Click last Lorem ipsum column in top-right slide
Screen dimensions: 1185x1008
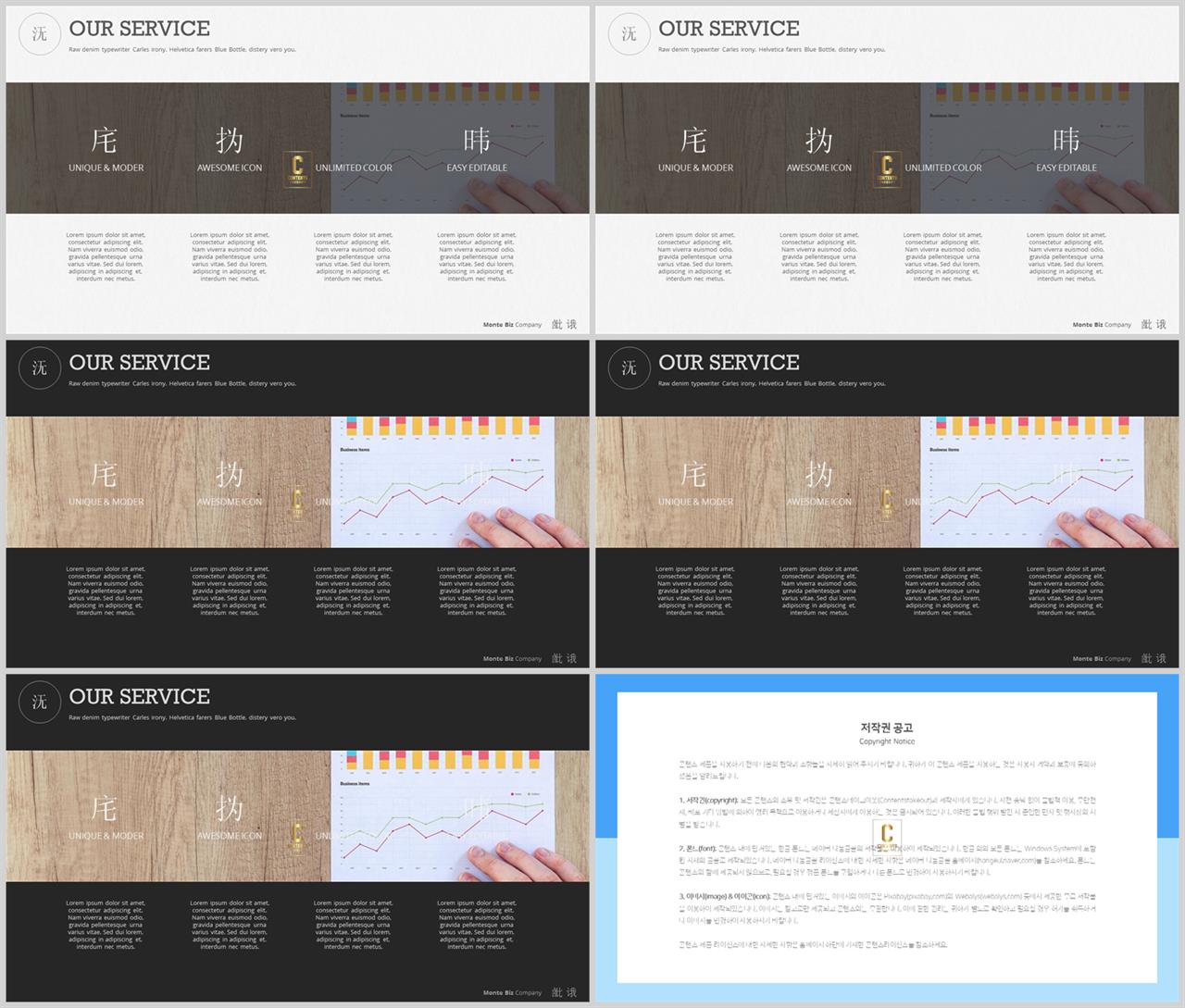[x=1066, y=256]
